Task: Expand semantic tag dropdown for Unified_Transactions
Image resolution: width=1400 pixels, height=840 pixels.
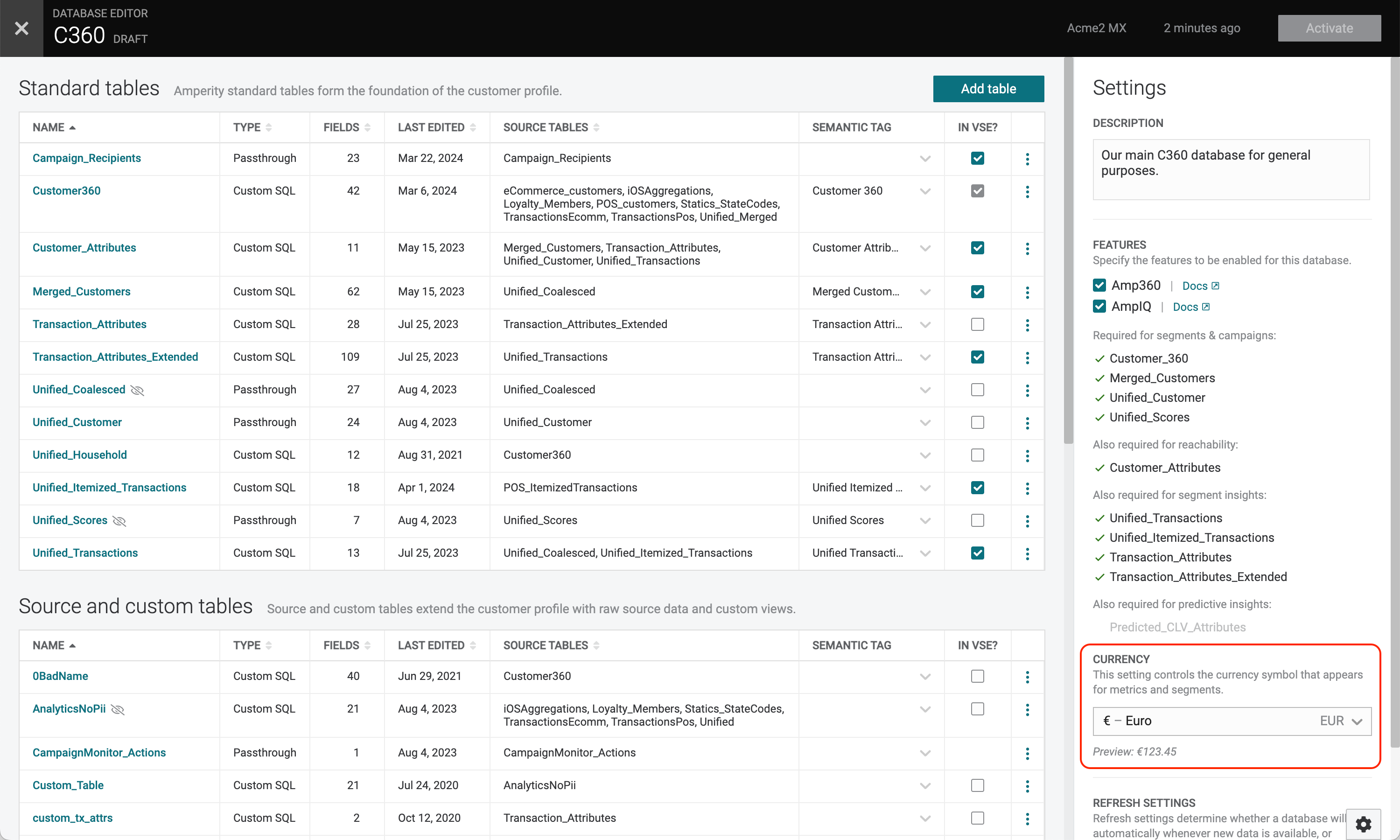Action: tap(925, 553)
